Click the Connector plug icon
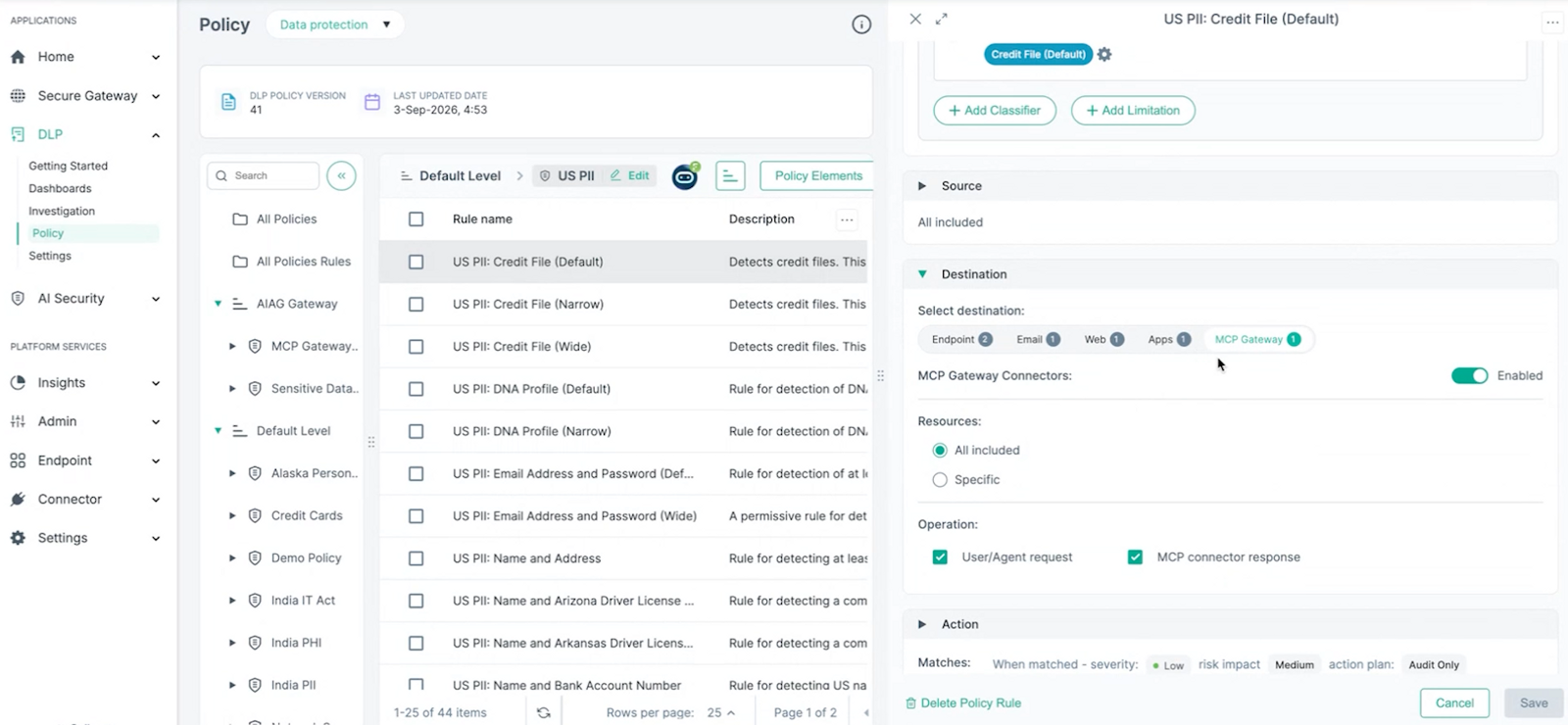Screen dimensions: 1568x725 click(18, 500)
